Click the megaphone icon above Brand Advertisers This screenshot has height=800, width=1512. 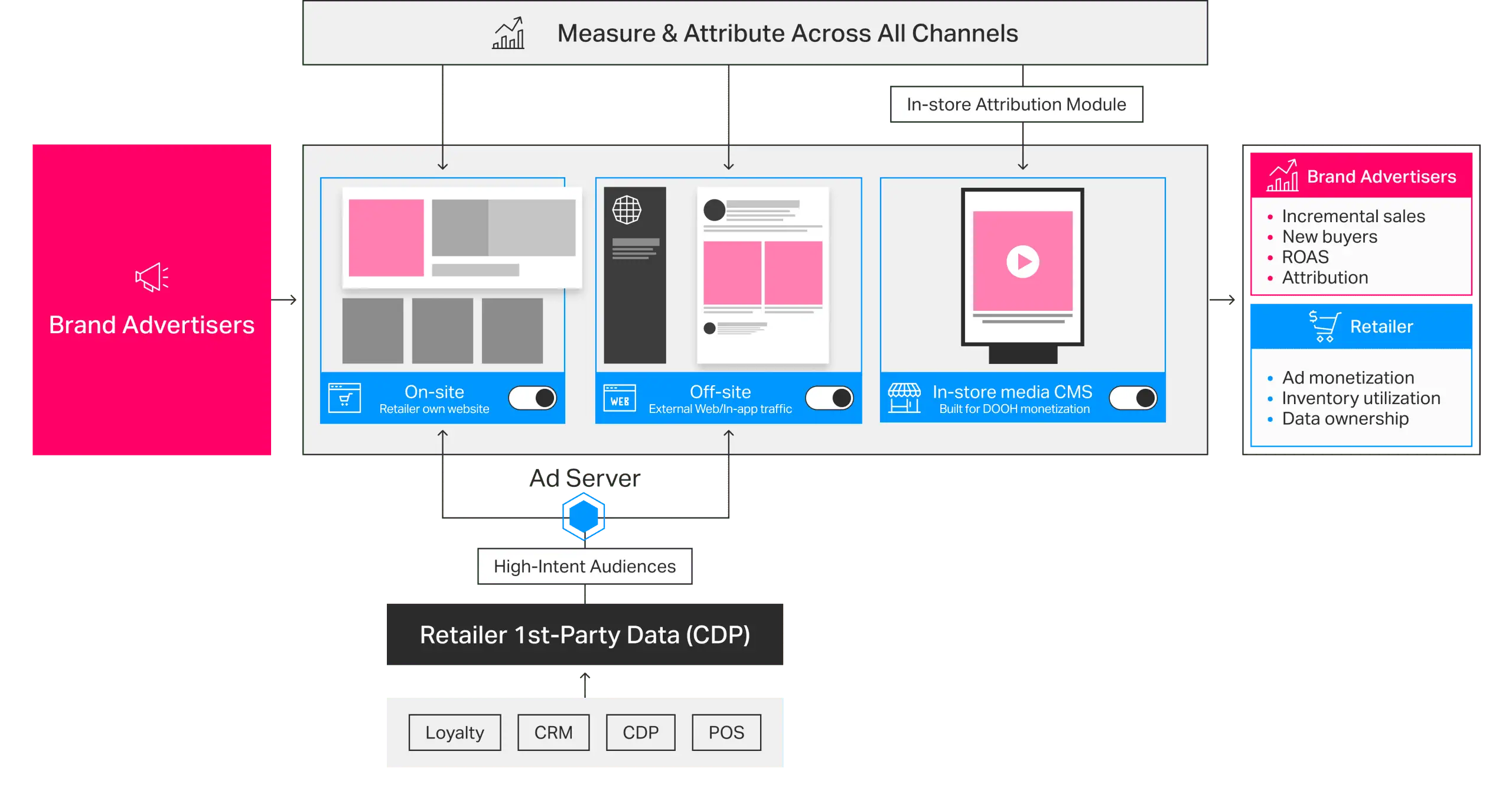pos(152,277)
